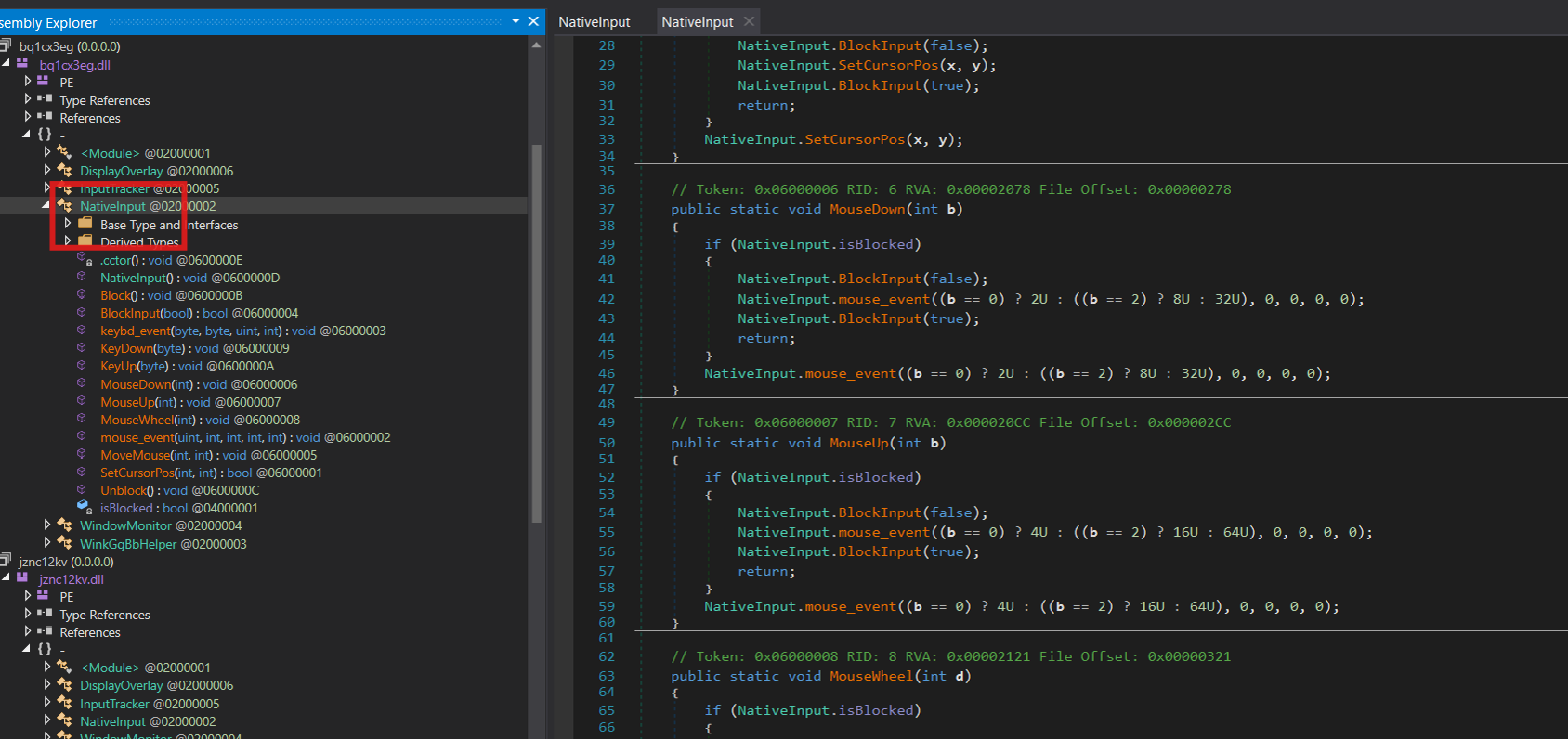The image size is (1568, 739).
Task: Click the method icon beside .cctor()
Action: [84, 259]
